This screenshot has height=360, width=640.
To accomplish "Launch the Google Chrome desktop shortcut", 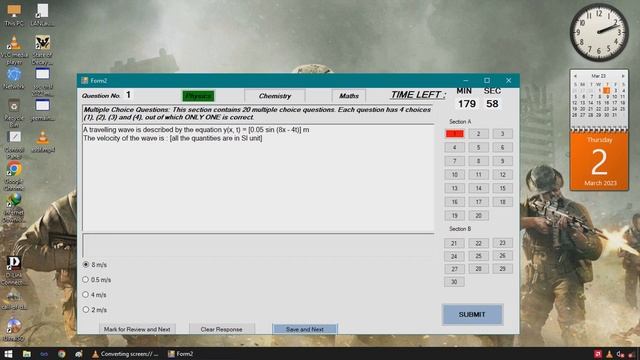I will tap(14, 176).
